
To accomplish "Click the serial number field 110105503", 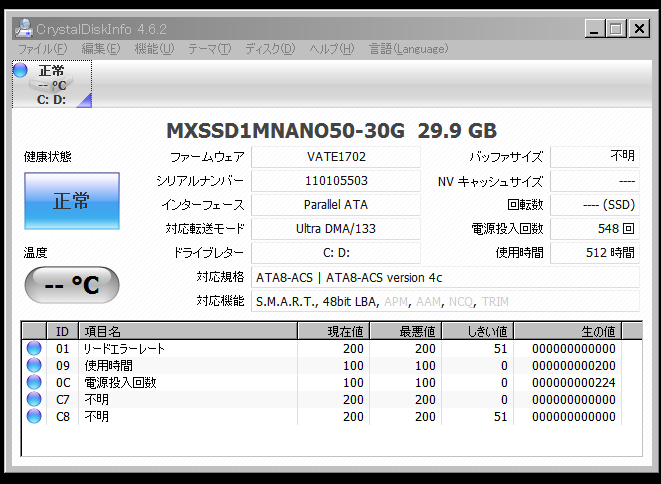I will click(336, 181).
